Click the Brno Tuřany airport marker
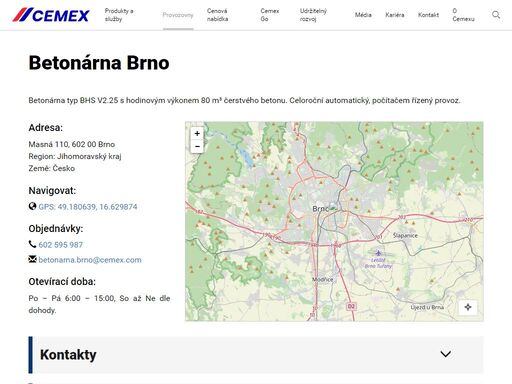 pos(378,253)
